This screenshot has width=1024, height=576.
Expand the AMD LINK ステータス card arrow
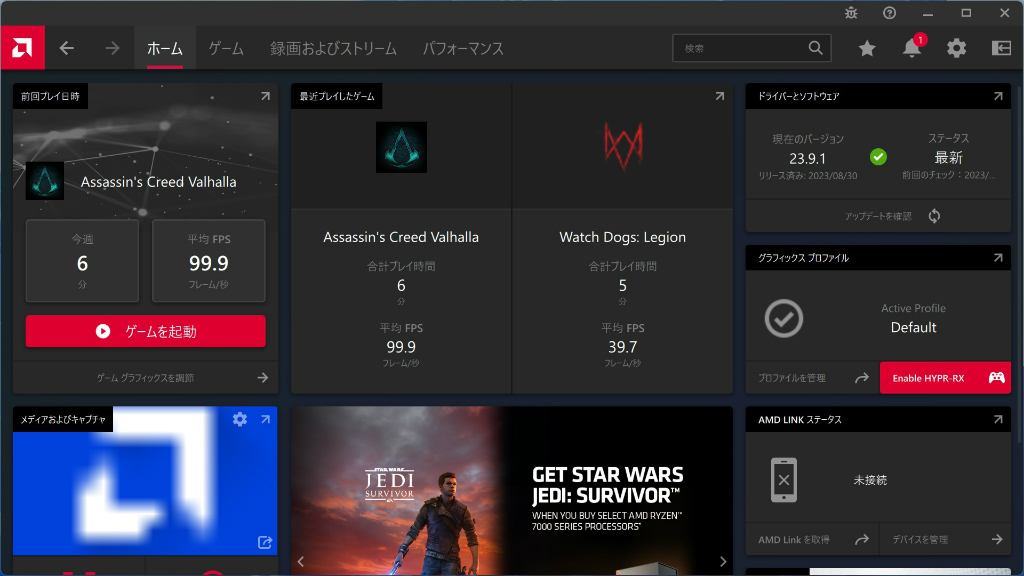coord(998,419)
